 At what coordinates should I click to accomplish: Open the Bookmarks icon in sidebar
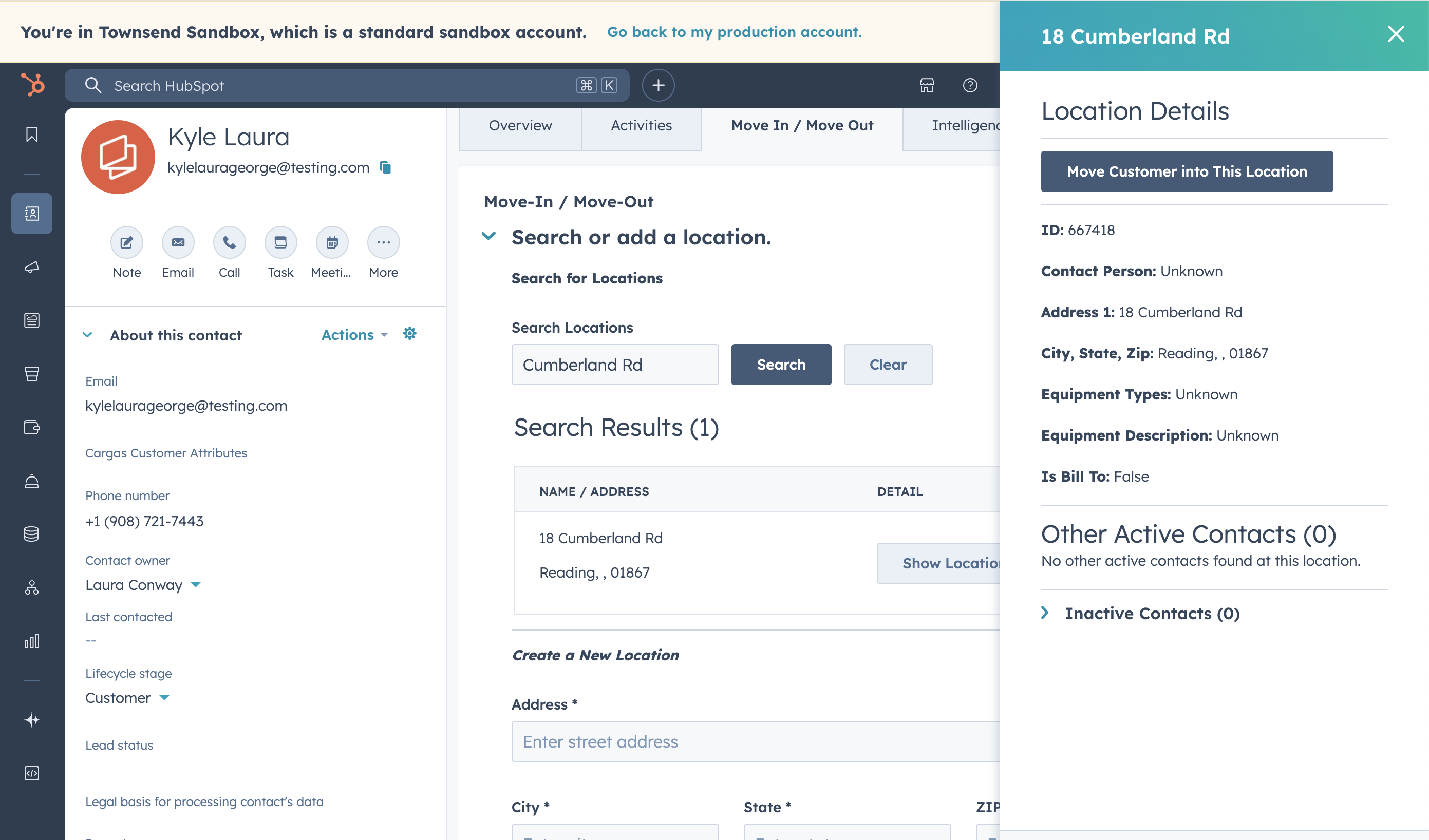(32, 135)
